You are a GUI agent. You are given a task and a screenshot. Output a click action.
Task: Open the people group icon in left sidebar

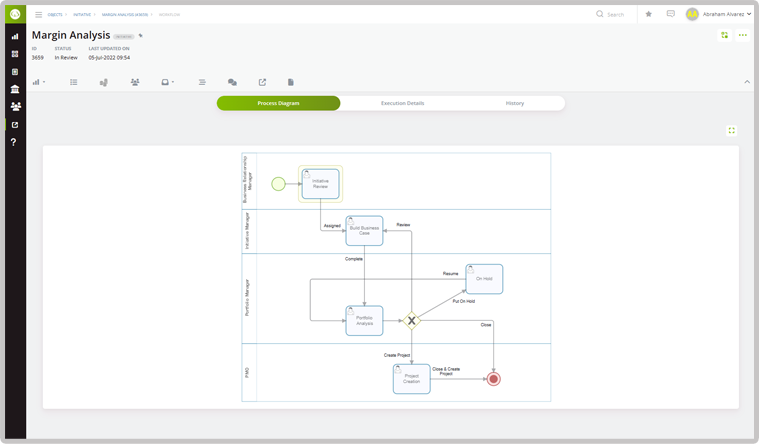tap(15, 107)
